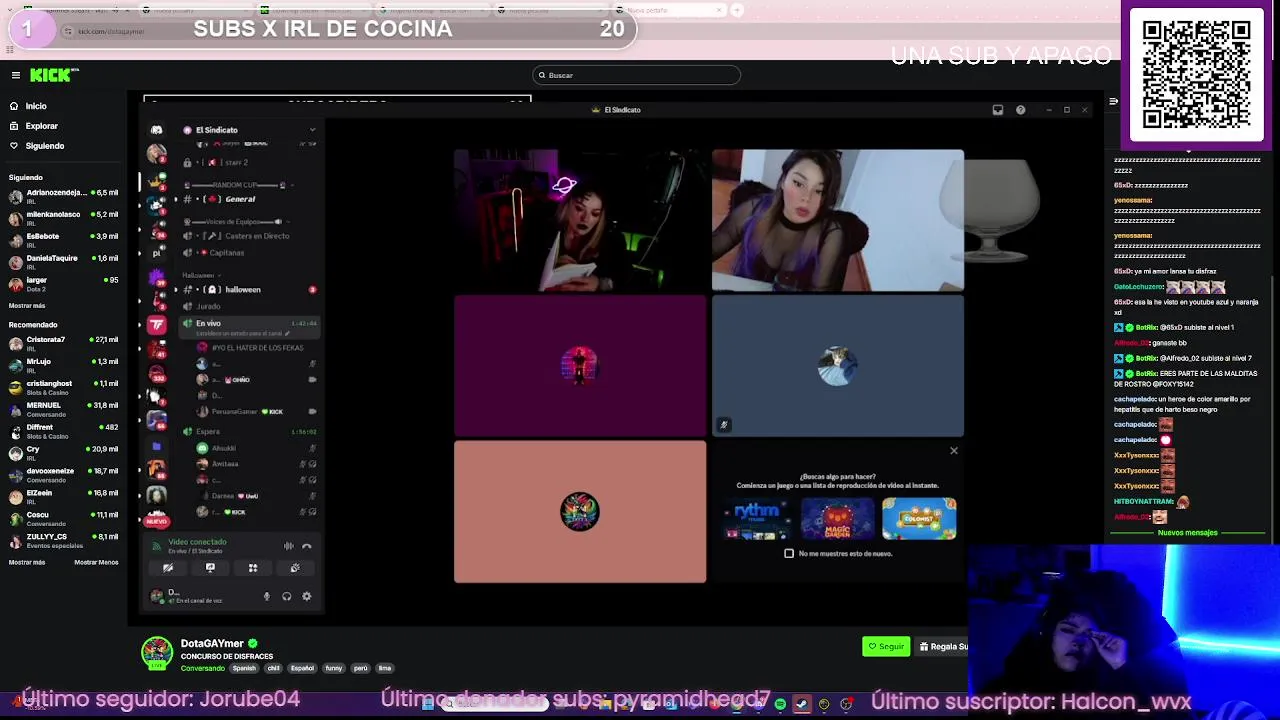Click the Buscar search field

tap(636, 75)
